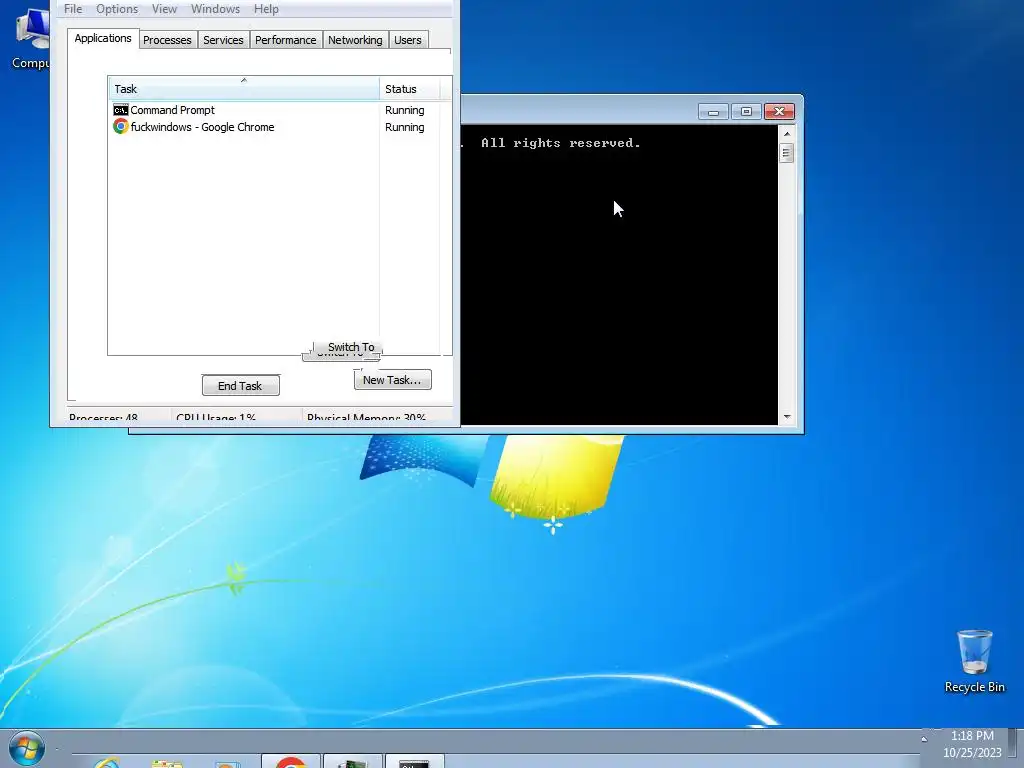Viewport: 1024px width, 768px height.
Task: Click Windows Explorer folder on the taskbar
Action: [x=167, y=763]
